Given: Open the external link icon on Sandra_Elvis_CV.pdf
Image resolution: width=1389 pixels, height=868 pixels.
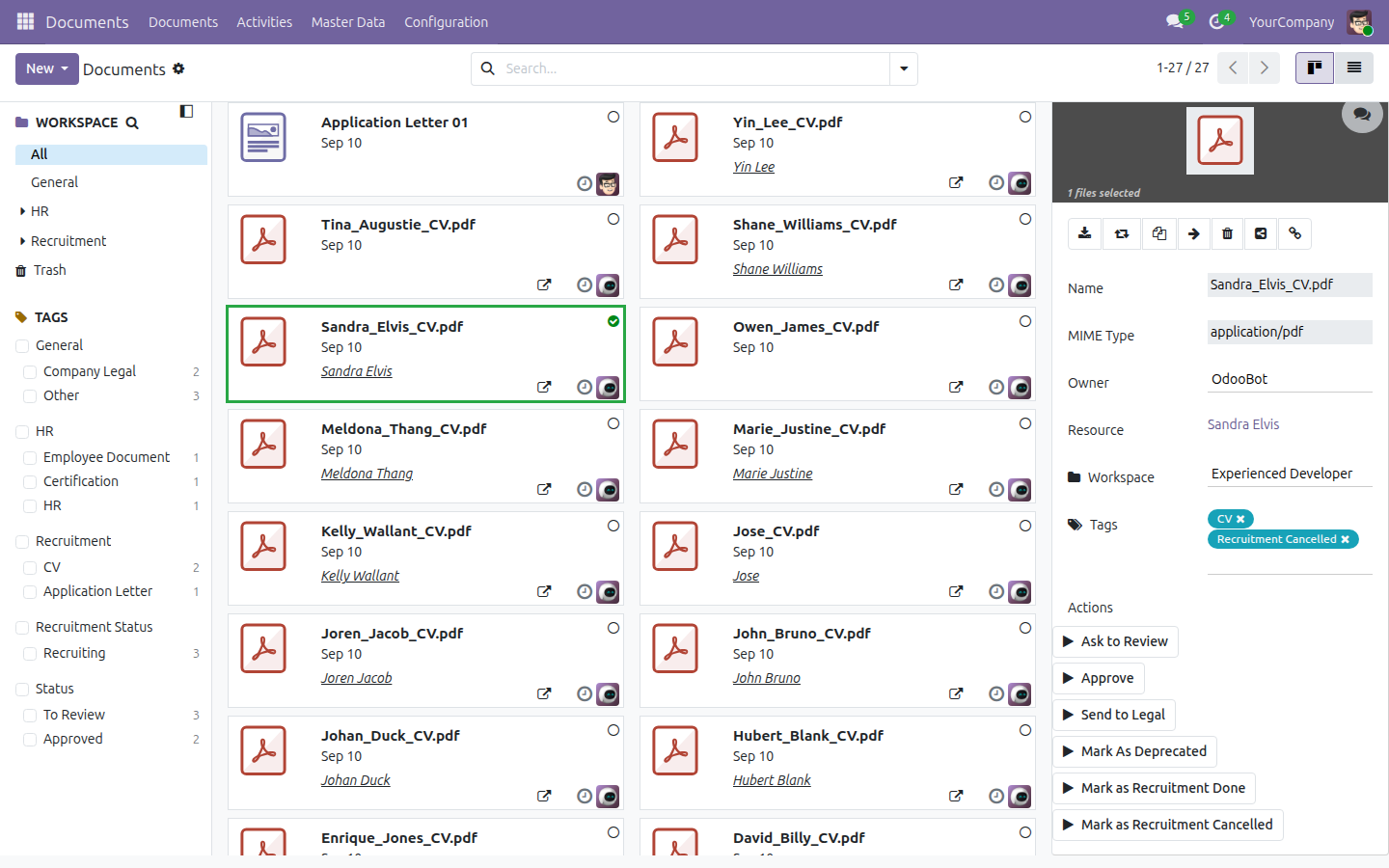Looking at the screenshot, I should 544,387.
